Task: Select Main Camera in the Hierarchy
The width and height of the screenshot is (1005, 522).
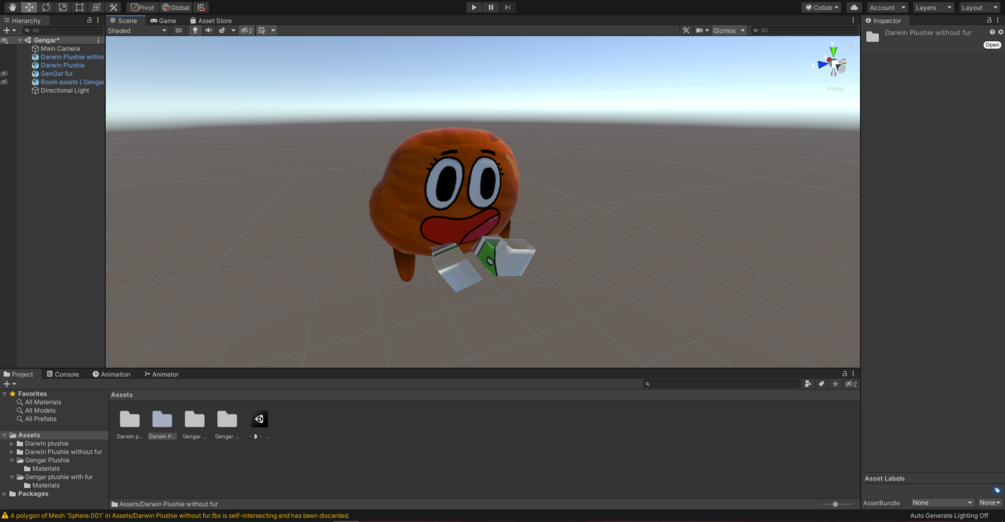Action: tap(60, 48)
